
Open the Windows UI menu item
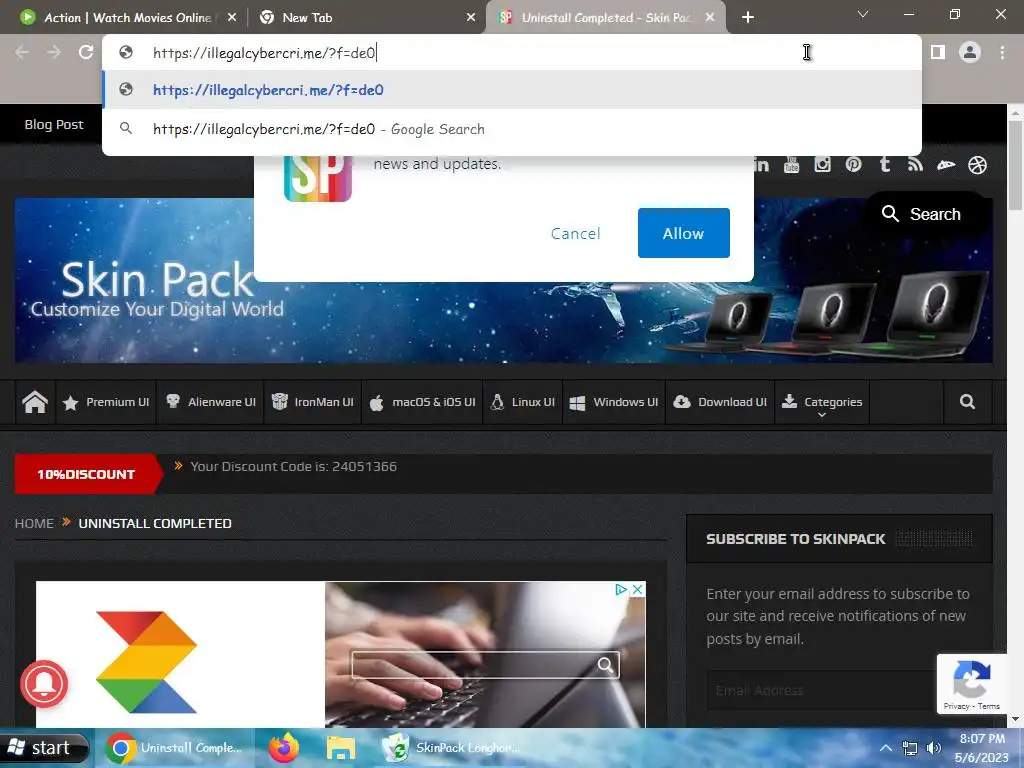614,402
